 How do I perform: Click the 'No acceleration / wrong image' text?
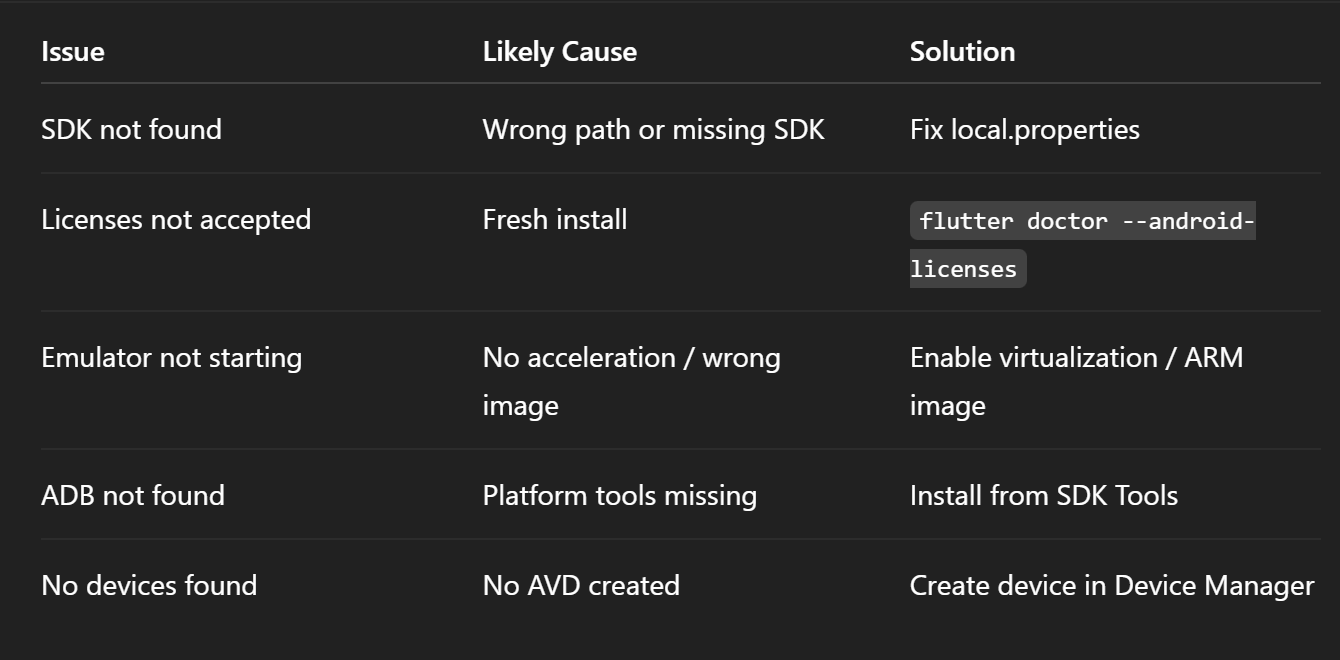(x=632, y=381)
